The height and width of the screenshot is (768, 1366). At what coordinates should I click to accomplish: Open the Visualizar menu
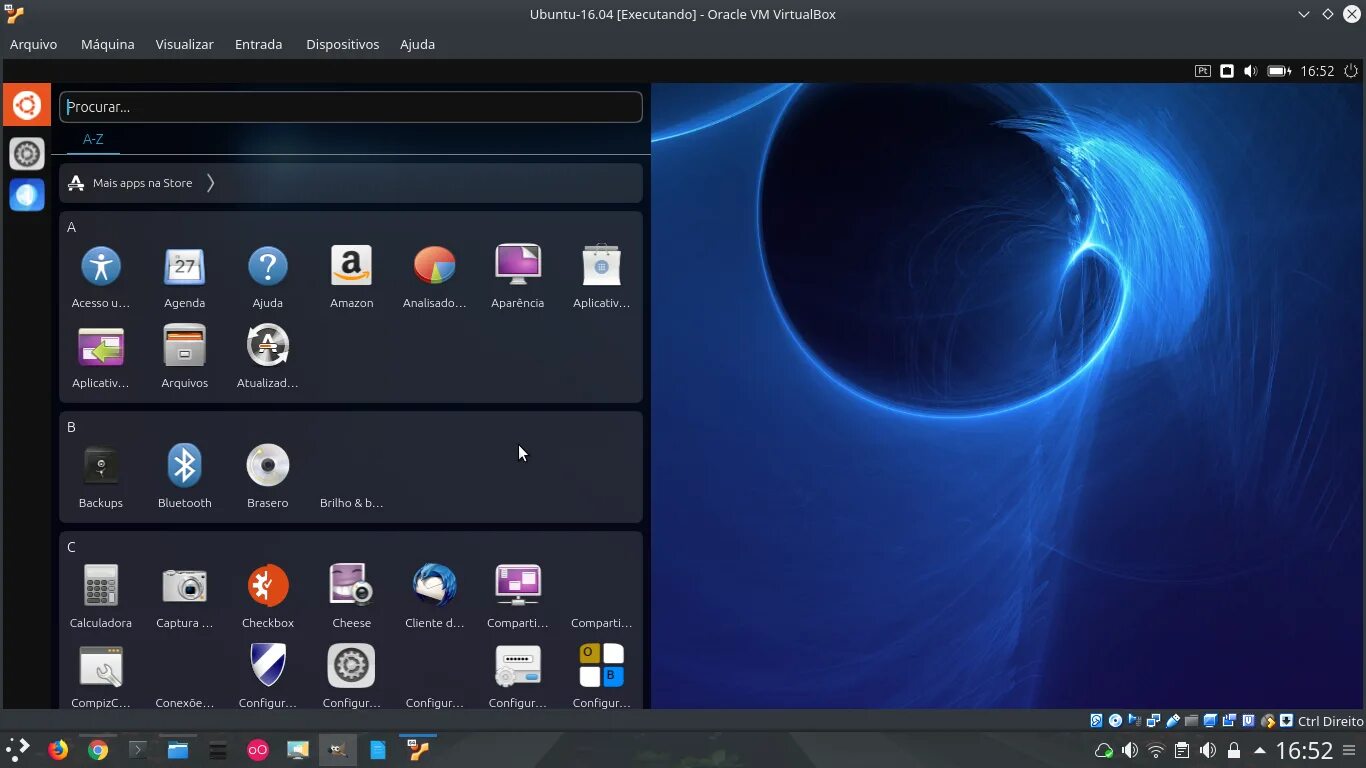click(184, 44)
